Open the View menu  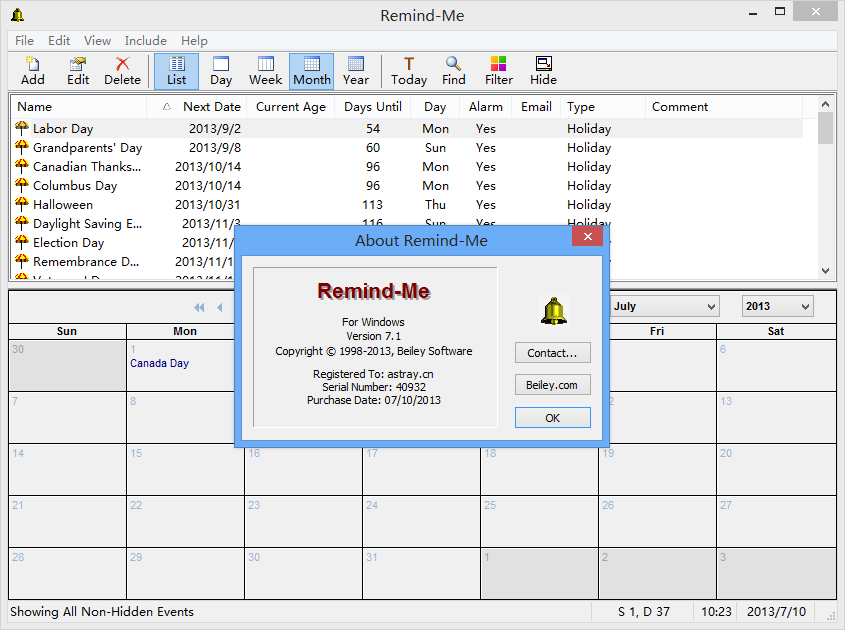pyautogui.click(x=97, y=41)
